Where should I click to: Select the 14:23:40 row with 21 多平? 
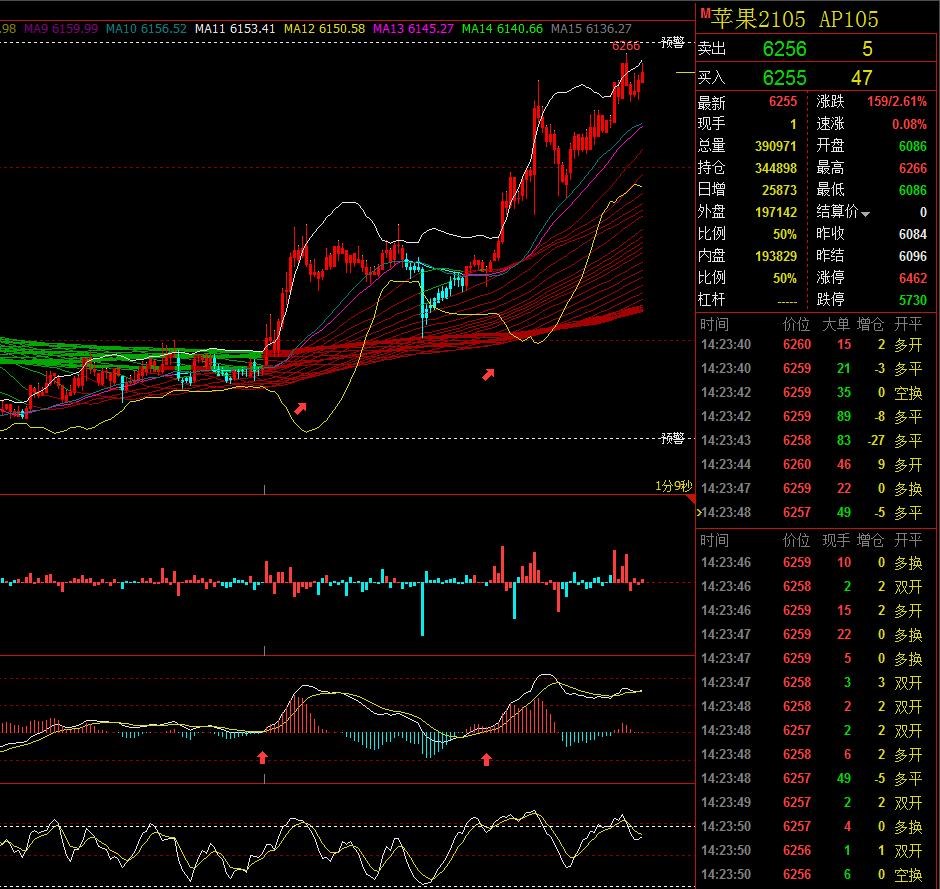click(815, 369)
